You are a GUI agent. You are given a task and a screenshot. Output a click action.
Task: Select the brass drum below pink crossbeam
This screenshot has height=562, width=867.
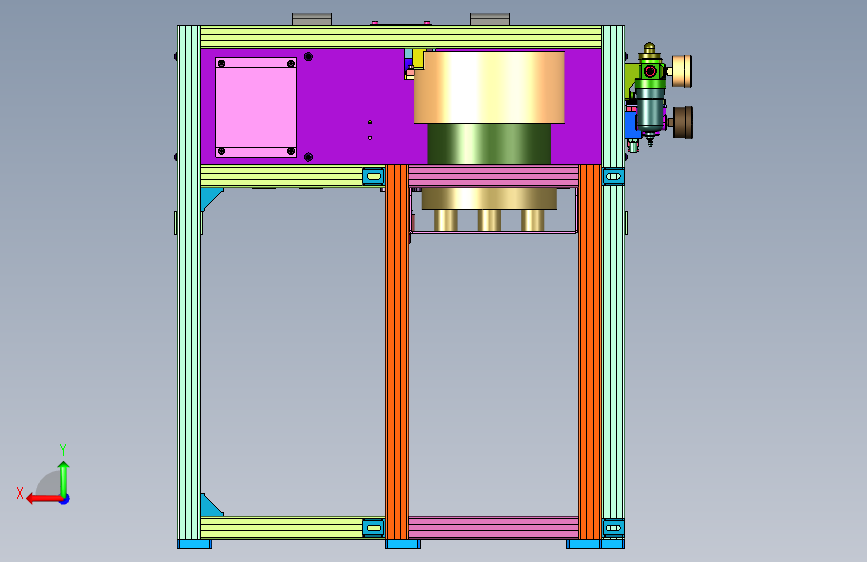point(489,199)
